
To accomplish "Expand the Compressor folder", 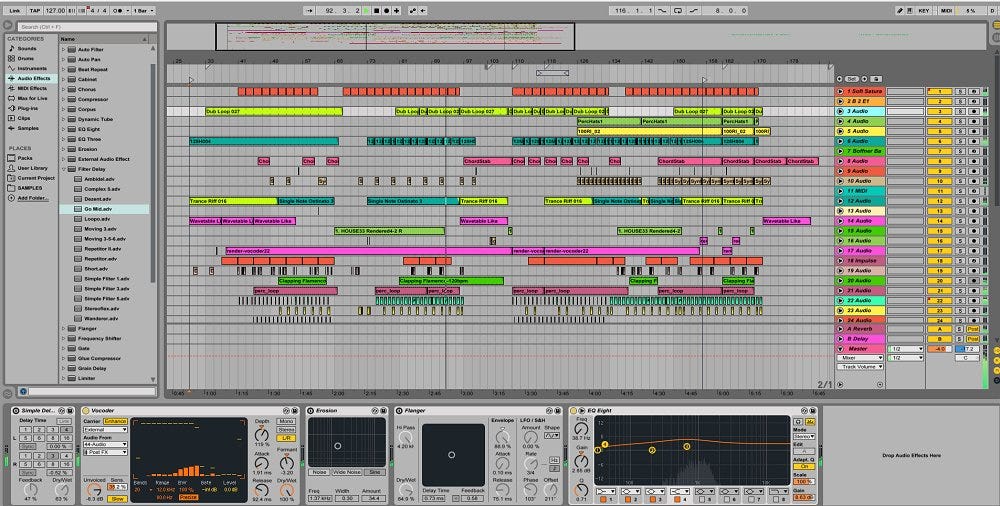I will [63, 99].
